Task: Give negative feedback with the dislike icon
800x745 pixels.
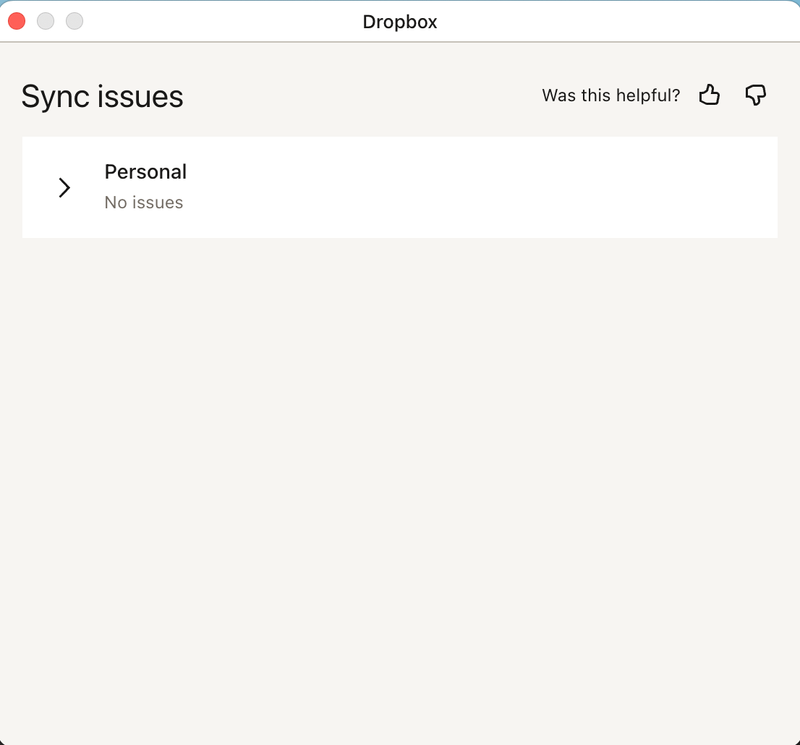Action: point(755,95)
